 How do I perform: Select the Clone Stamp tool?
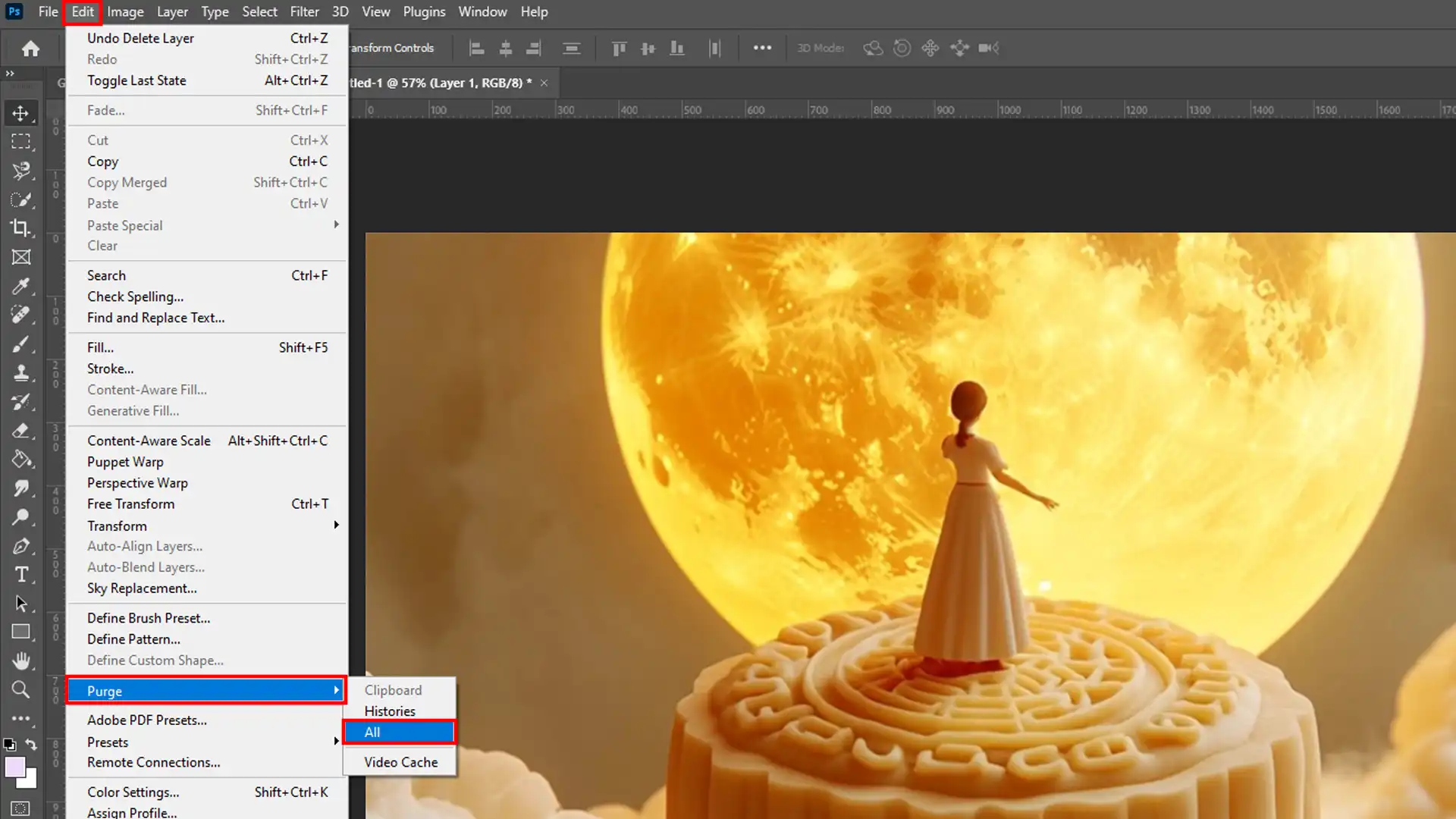[x=20, y=373]
